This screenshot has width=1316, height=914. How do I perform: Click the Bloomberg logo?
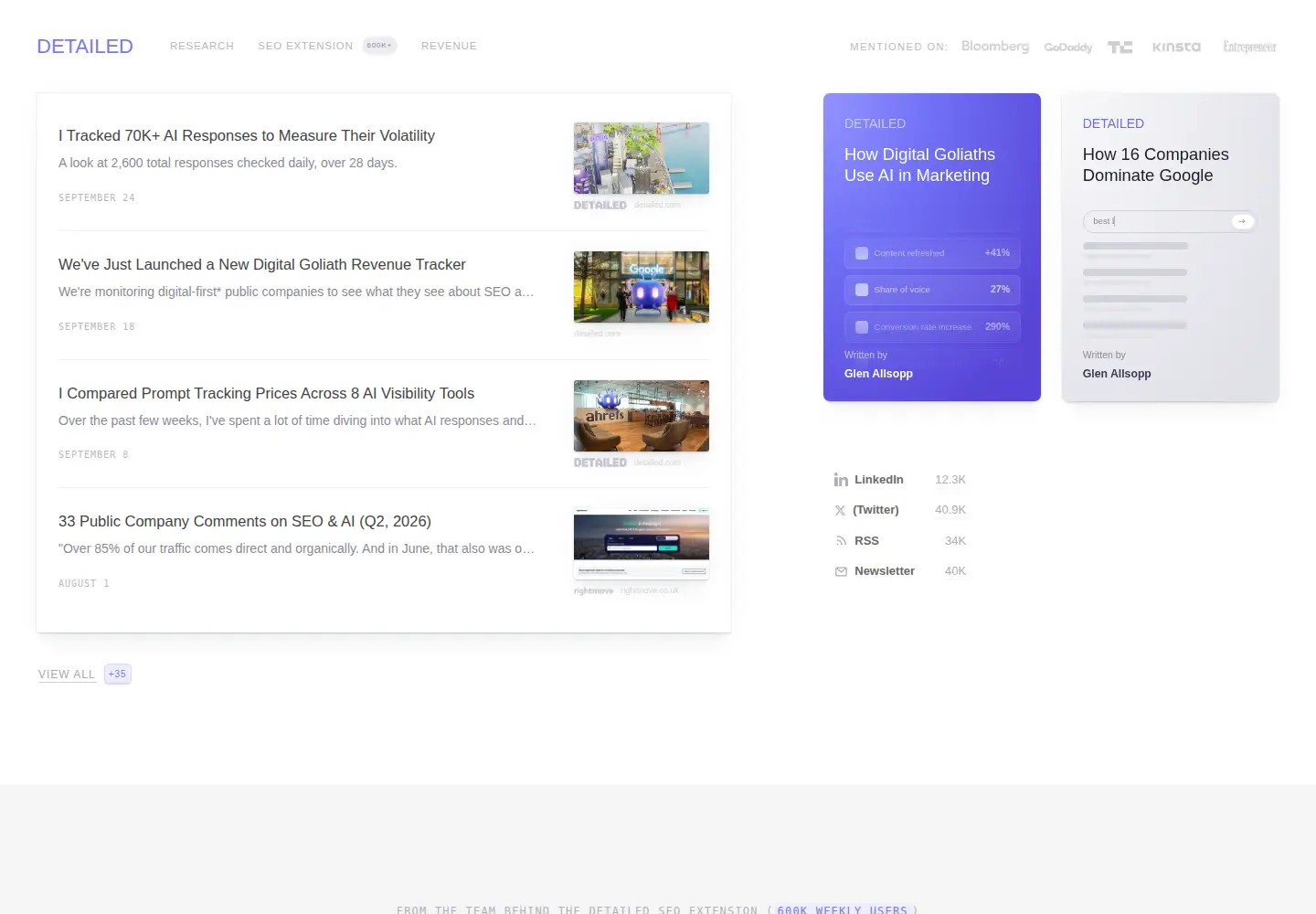pyautogui.click(x=995, y=46)
